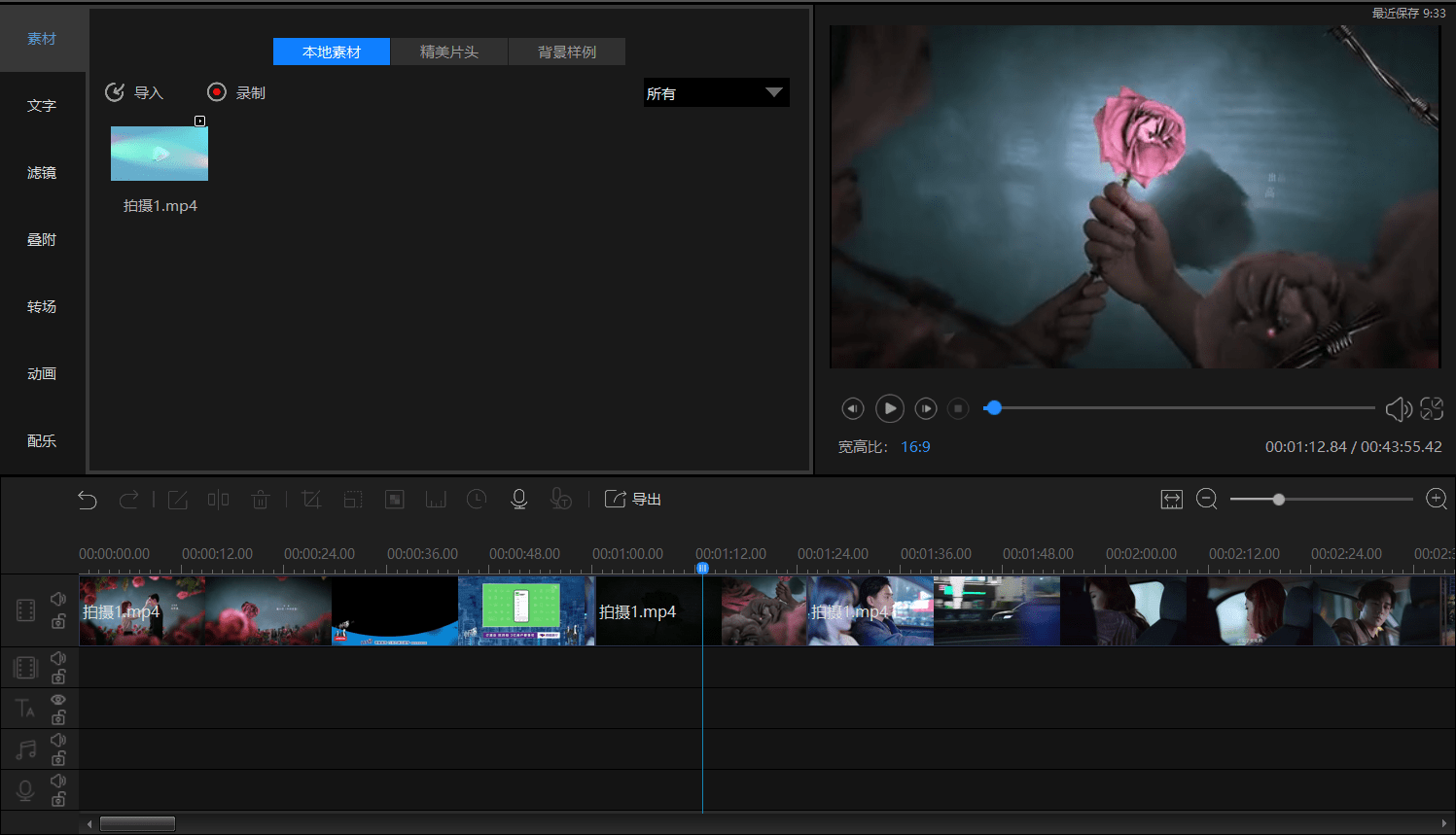
Task: Click the voice recording microphone toolbar icon
Action: [519, 500]
